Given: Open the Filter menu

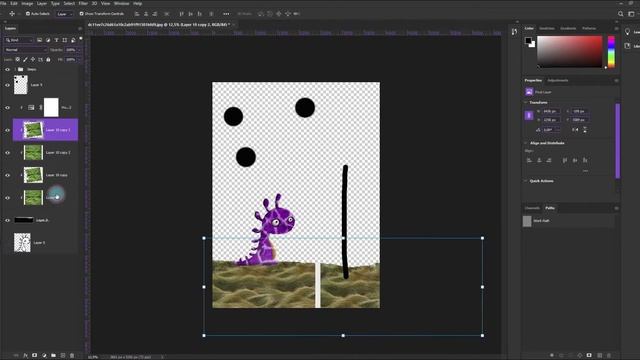Looking at the screenshot, I should (83, 3).
